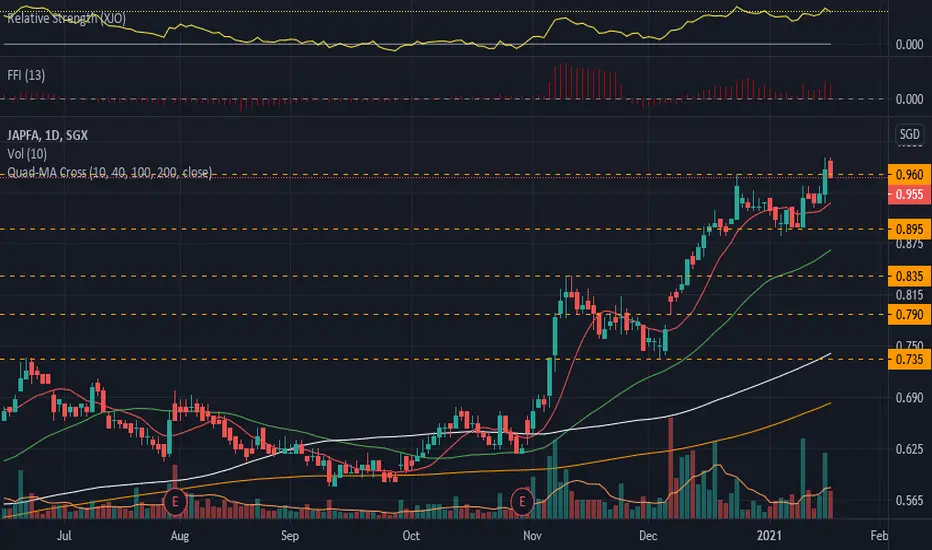Click the 0.790 orange price label

pyautogui.click(x=909, y=315)
